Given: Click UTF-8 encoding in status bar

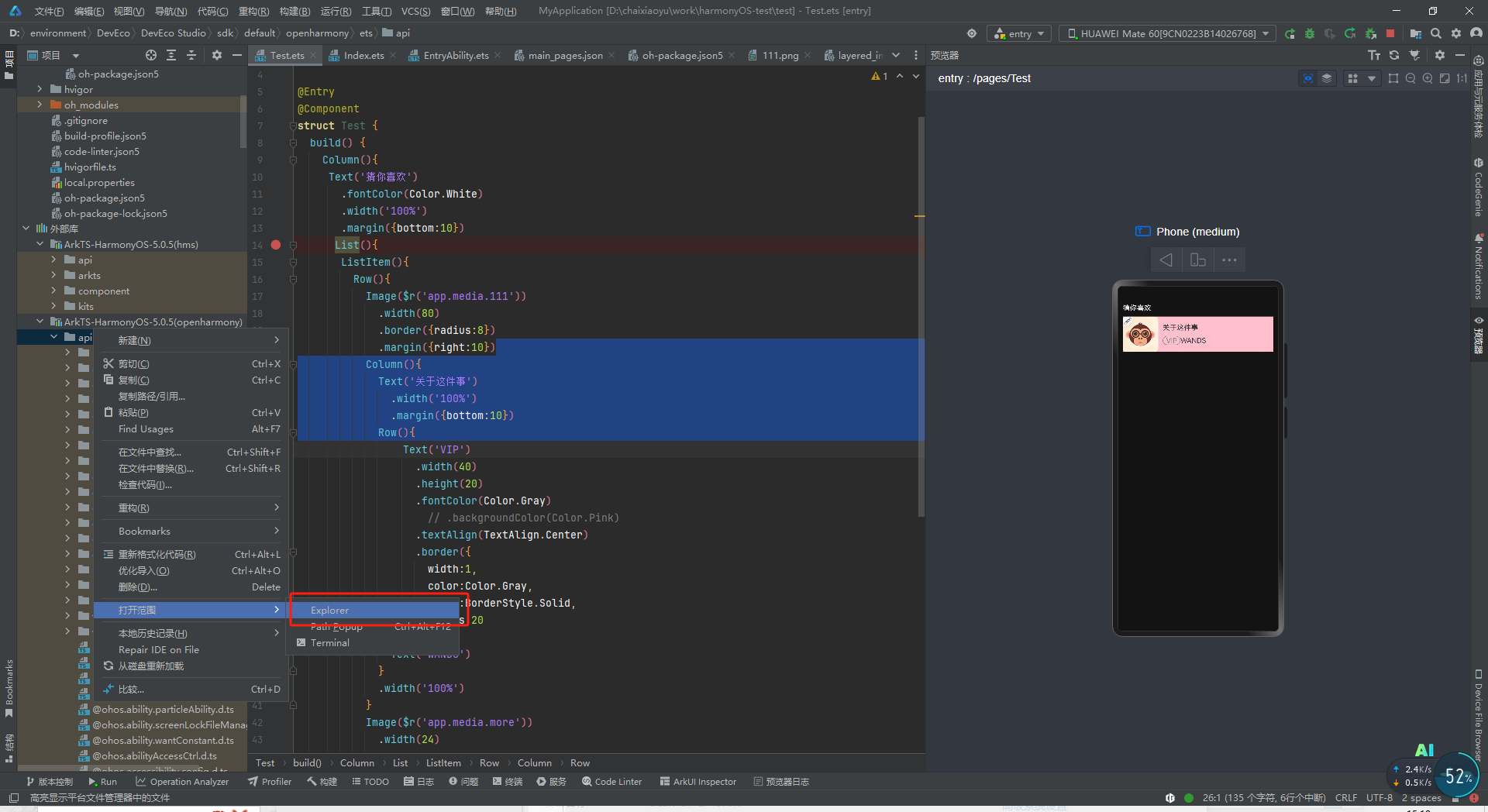Looking at the screenshot, I should click(1379, 797).
